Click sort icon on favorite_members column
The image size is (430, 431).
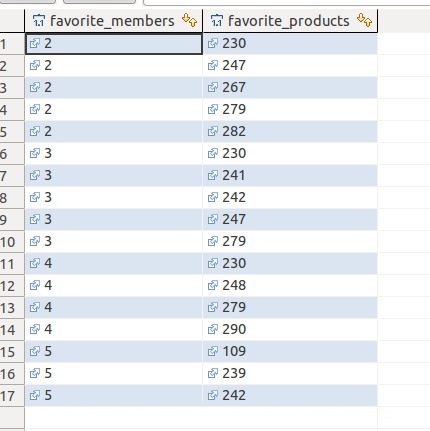tap(189, 20)
